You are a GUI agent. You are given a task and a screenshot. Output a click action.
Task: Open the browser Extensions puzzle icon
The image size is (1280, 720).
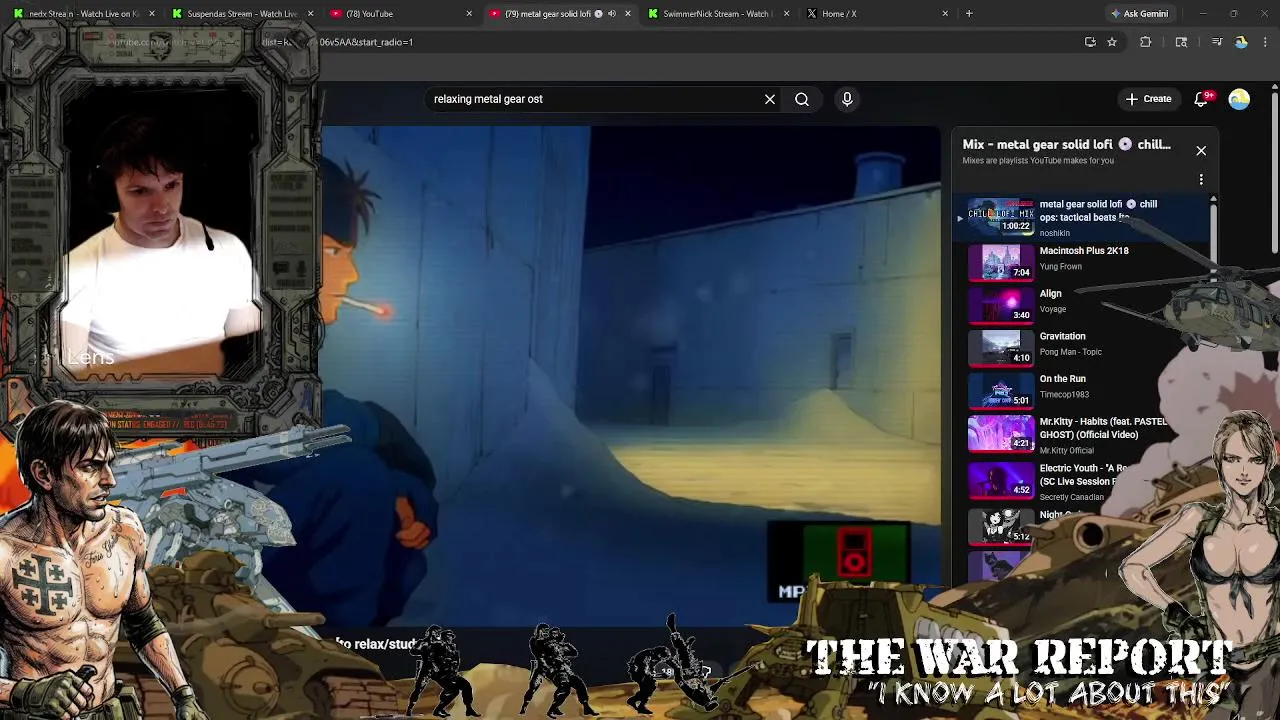click(1146, 42)
